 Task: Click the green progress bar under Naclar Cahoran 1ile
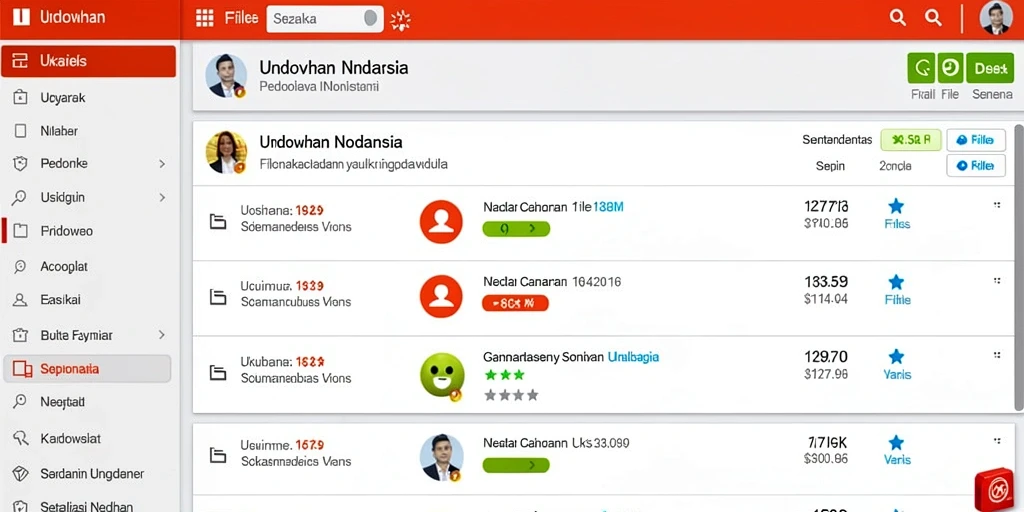pyautogui.click(x=516, y=229)
